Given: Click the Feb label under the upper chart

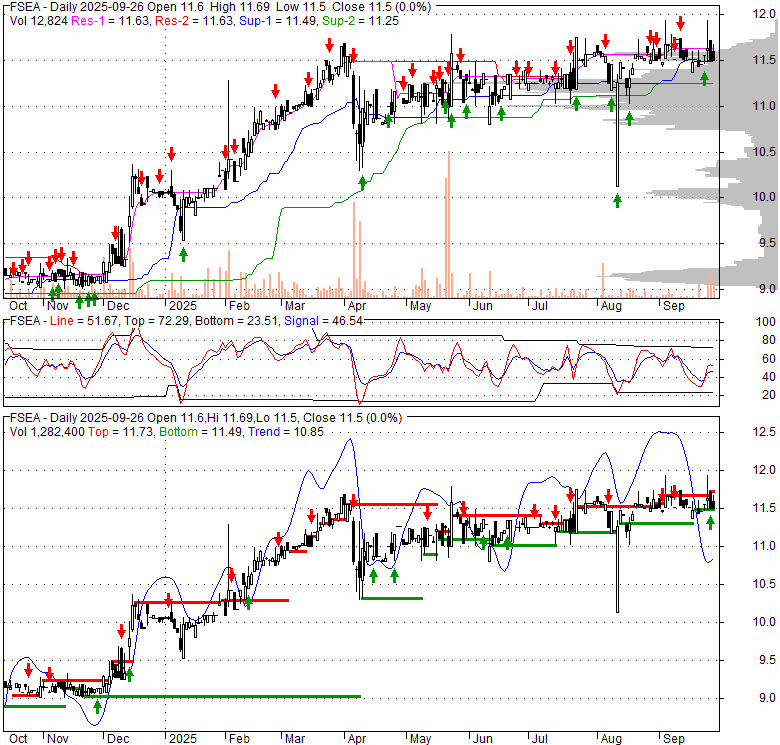Looking at the screenshot, I should coord(239,306).
